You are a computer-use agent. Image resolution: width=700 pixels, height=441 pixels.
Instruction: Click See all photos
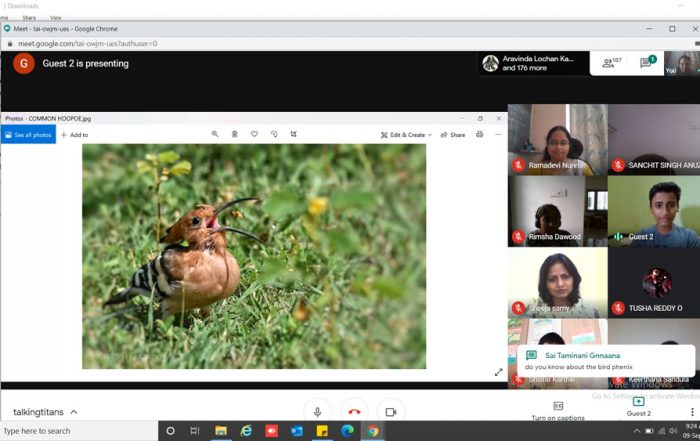coord(28,134)
